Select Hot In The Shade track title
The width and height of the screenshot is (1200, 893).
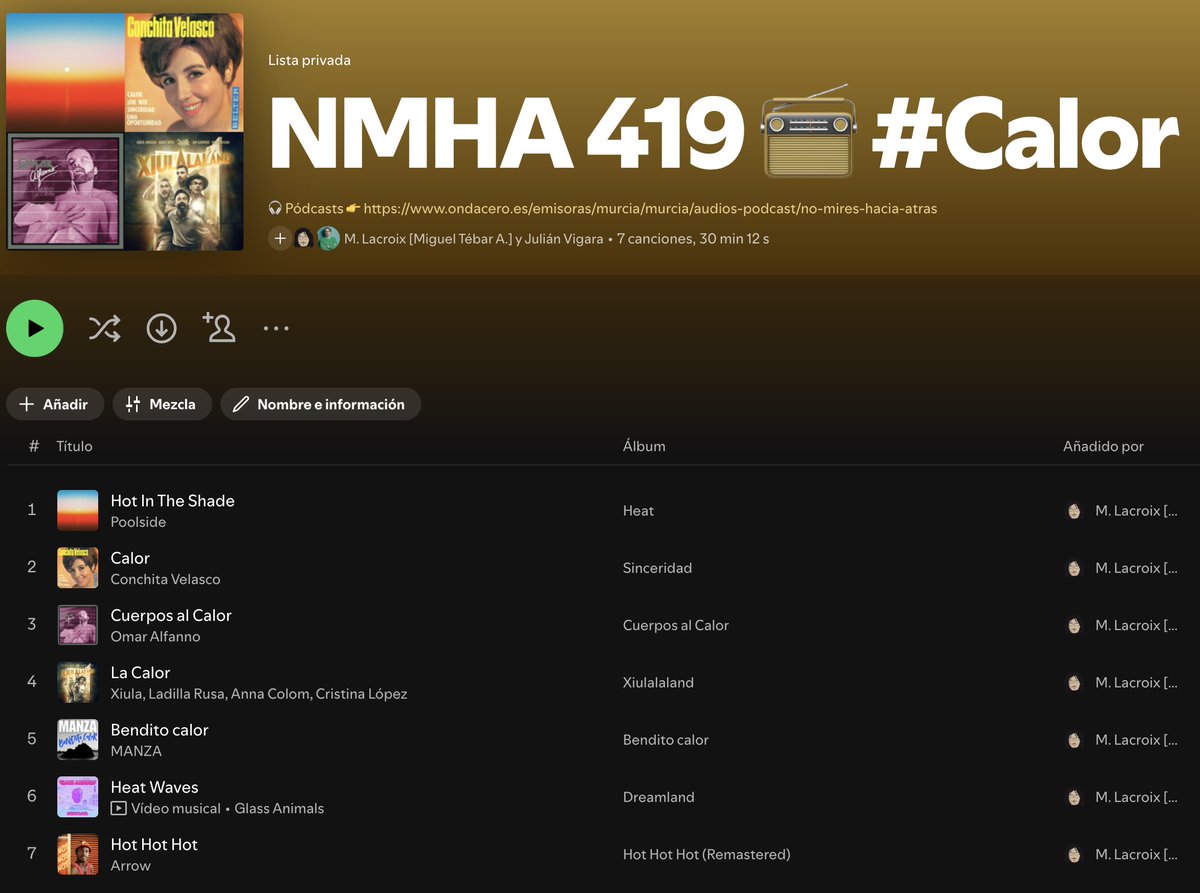[172, 500]
